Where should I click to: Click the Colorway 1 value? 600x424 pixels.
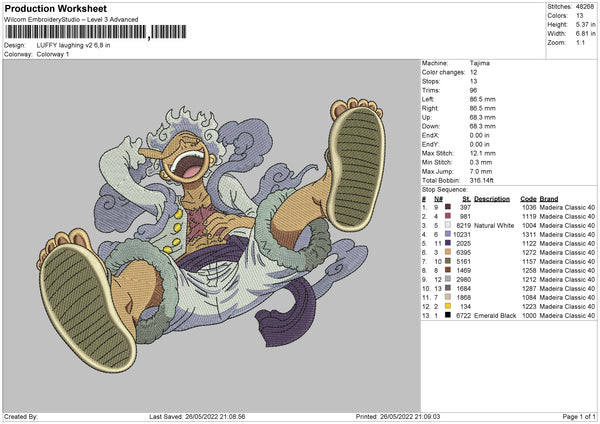[53, 54]
